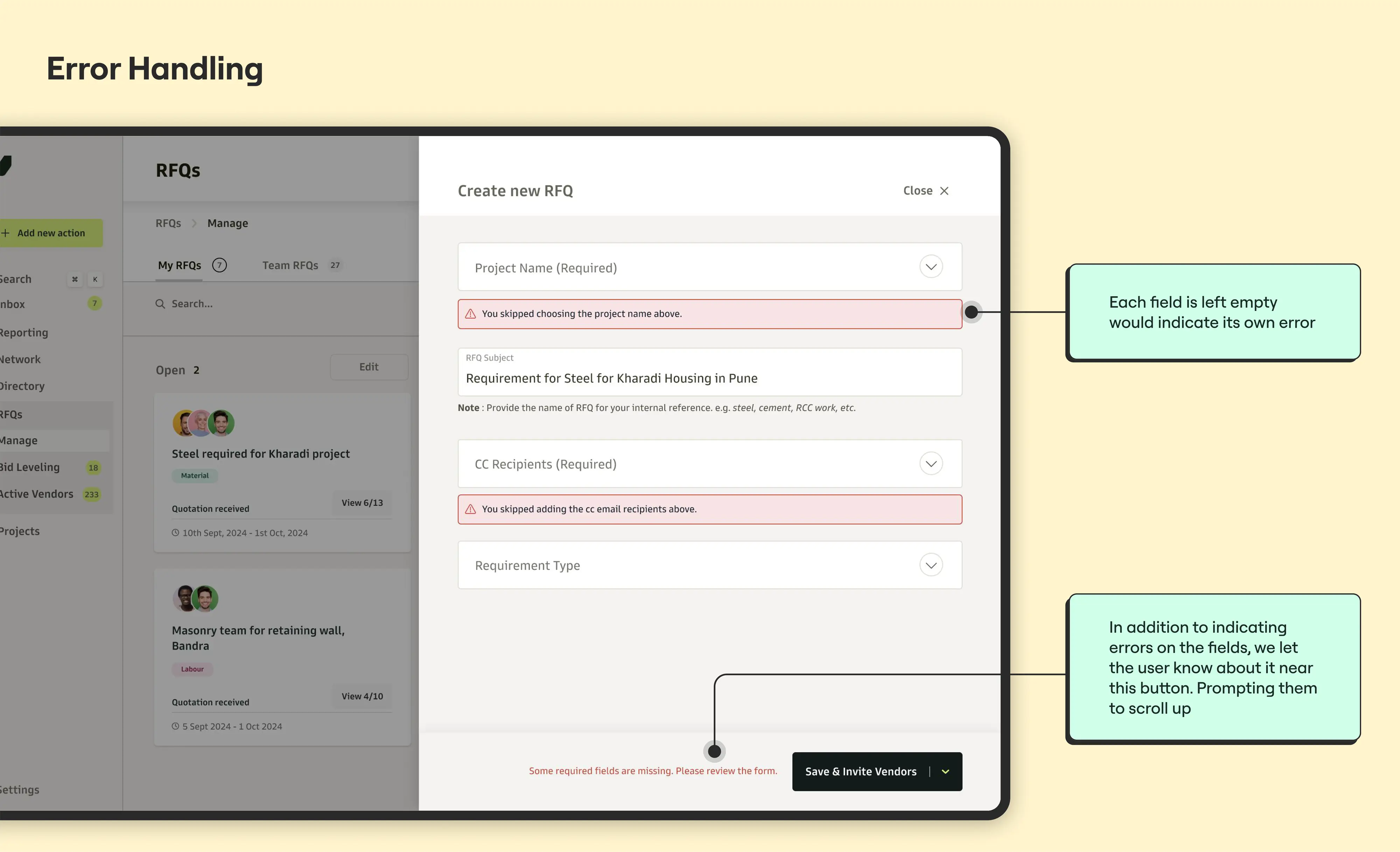
Task: Open View 4/10 on Masonry team card
Action: pos(362,696)
